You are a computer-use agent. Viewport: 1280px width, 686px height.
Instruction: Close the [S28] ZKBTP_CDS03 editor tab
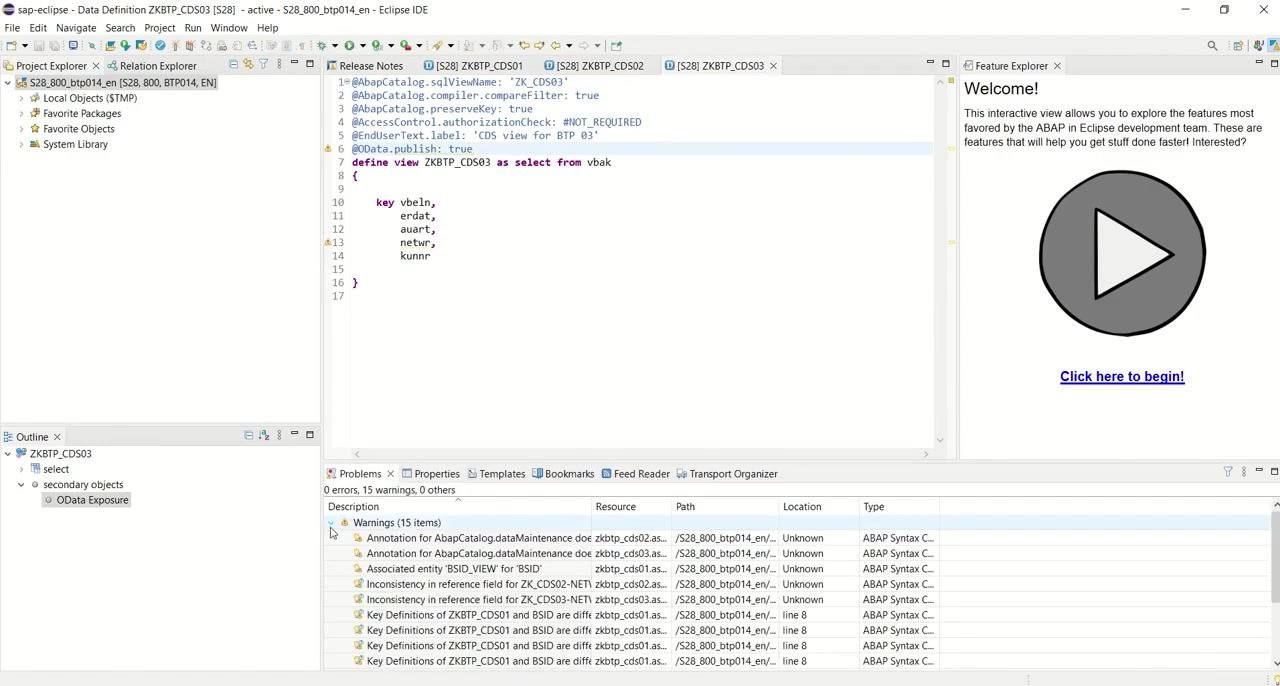[773, 66]
